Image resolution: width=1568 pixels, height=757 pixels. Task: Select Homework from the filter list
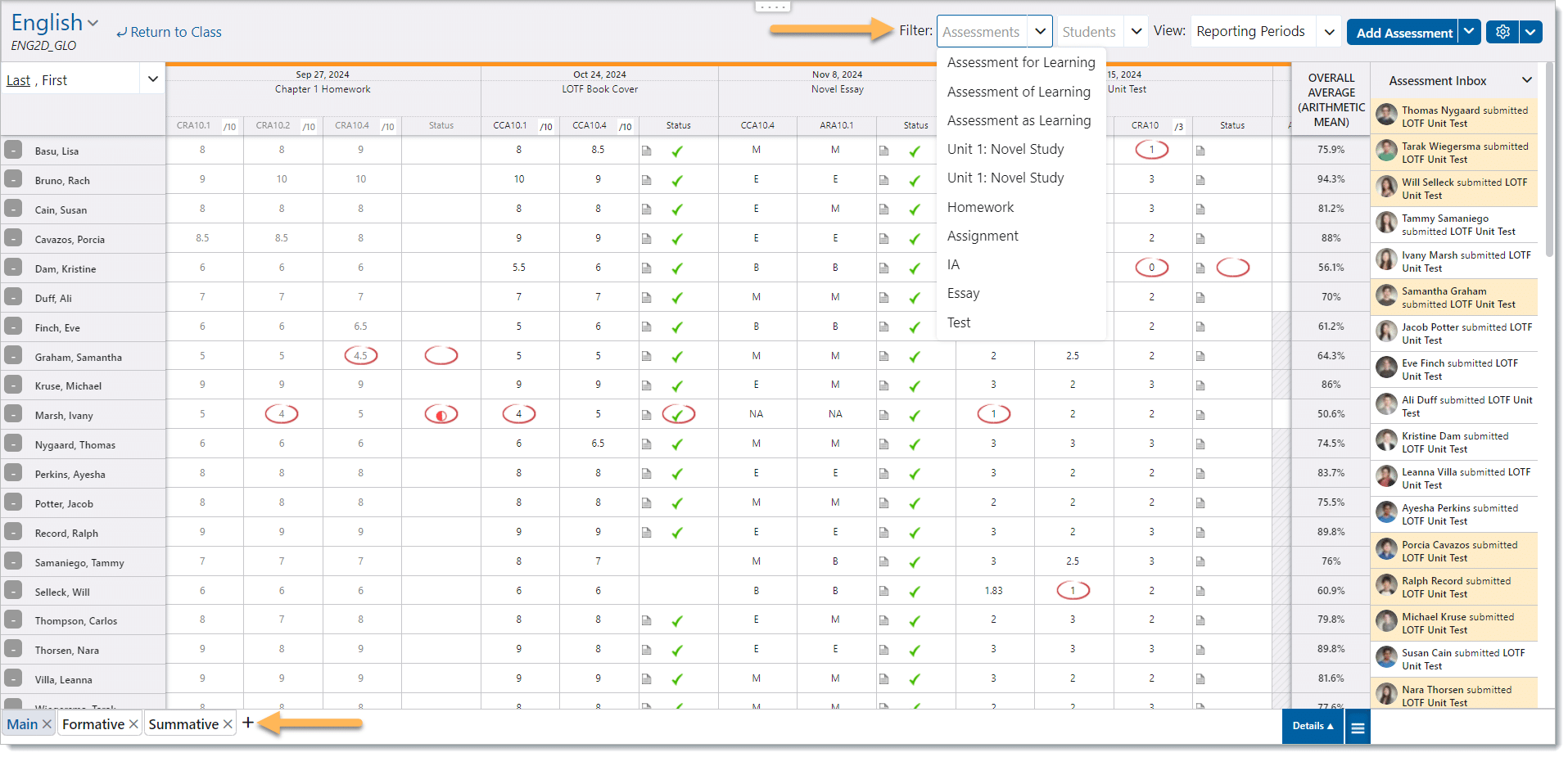pos(980,207)
